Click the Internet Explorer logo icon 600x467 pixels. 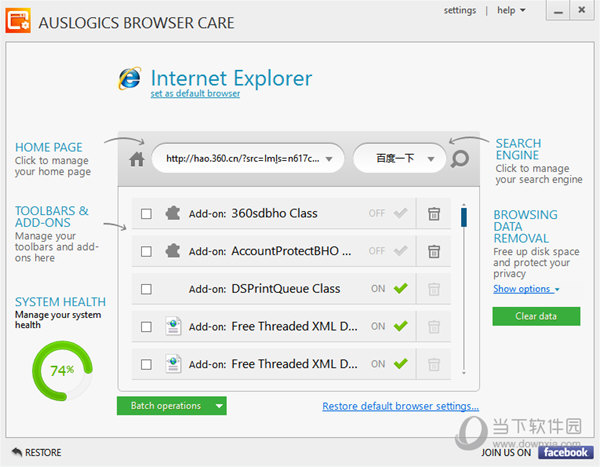[x=130, y=78]
